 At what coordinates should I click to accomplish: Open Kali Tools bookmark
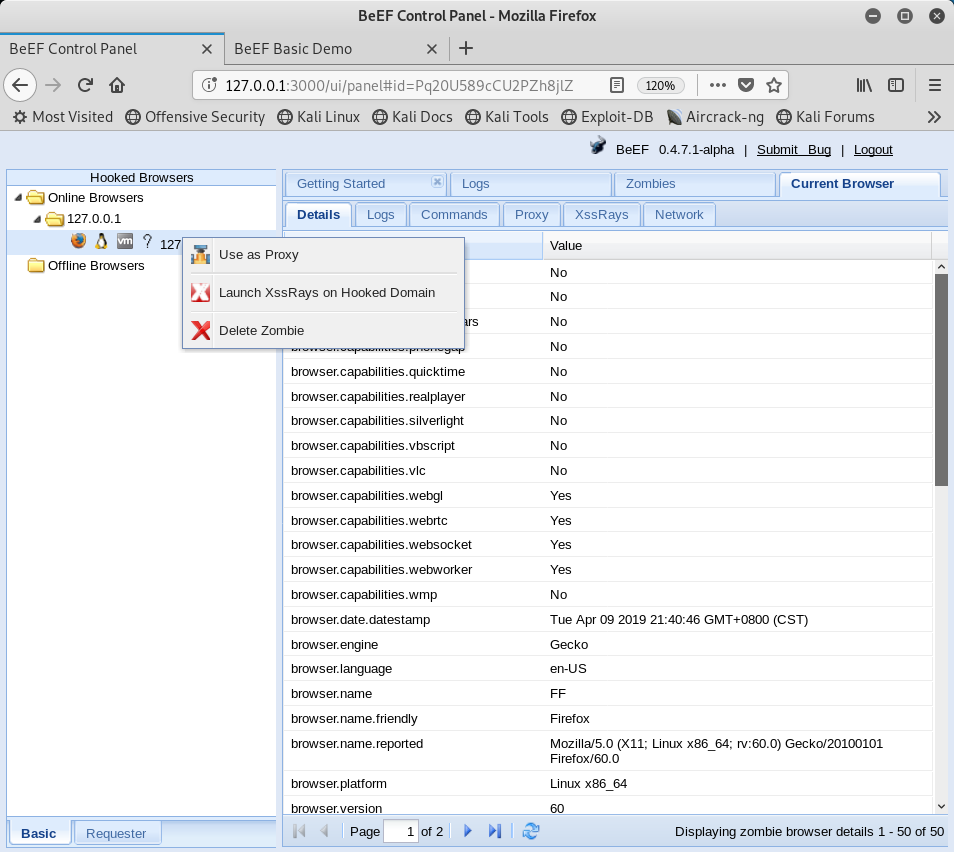tap(507, 117)
